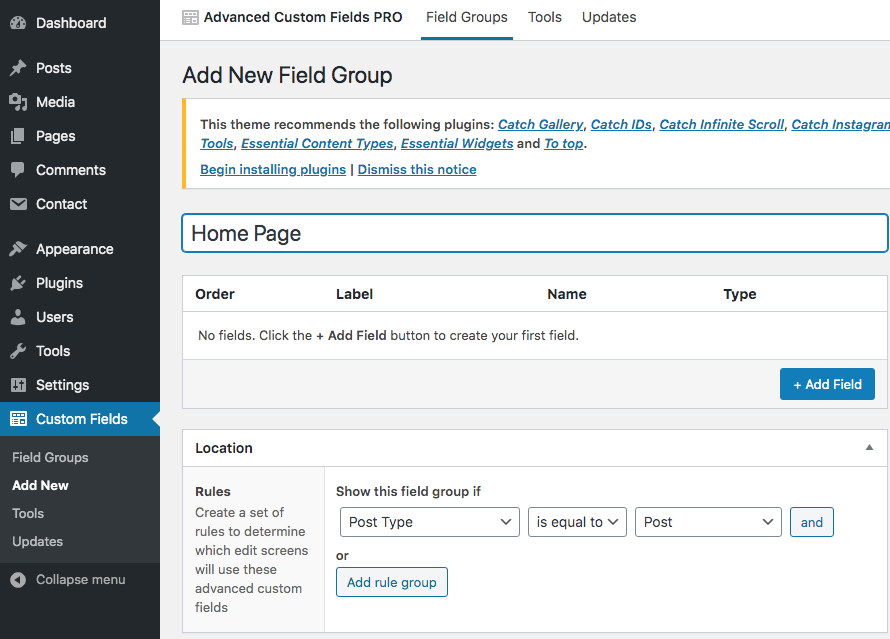Collapse the Location panel triangle
The width and height of the screenshot is (890, 639).
tap(869, 448)
